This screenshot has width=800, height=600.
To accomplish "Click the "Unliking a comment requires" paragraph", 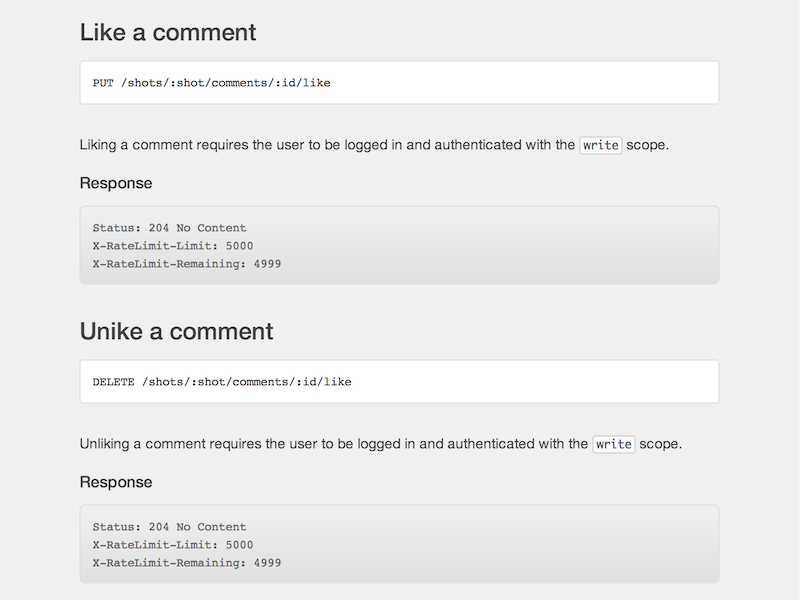I will (x=334, y=444).
